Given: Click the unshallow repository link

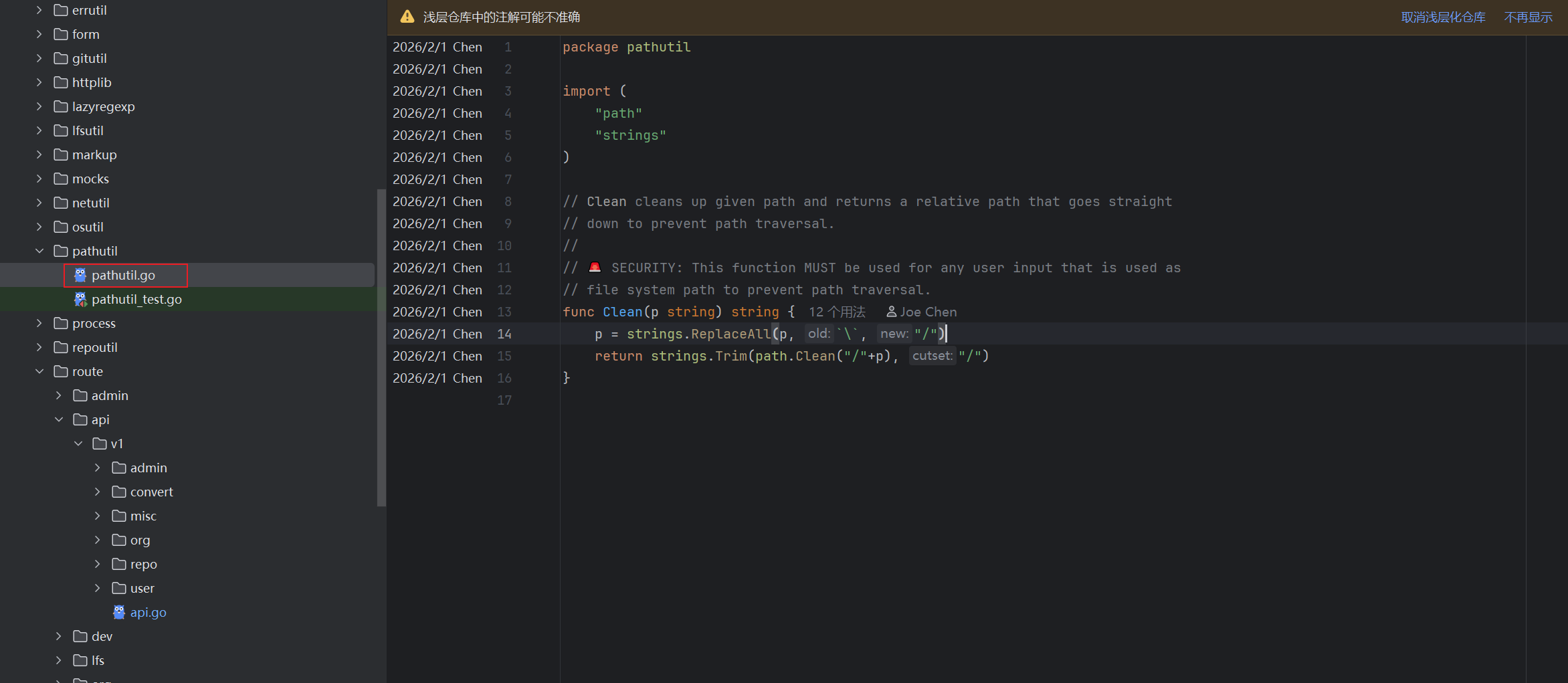Looking at the screenshot, I should pos(1443,17).
